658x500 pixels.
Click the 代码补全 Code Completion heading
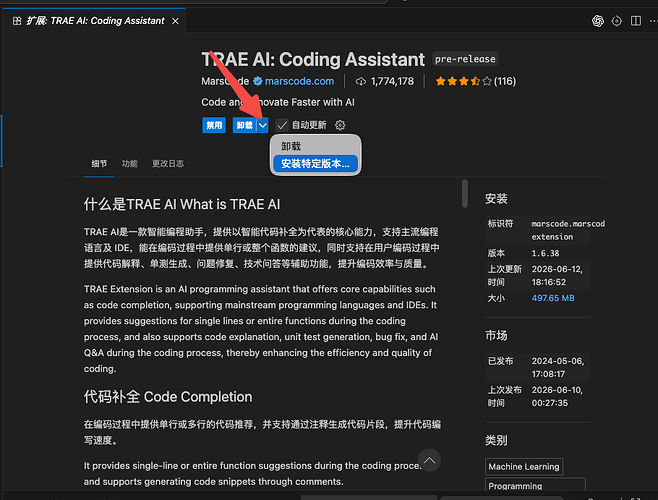(168, 397)
